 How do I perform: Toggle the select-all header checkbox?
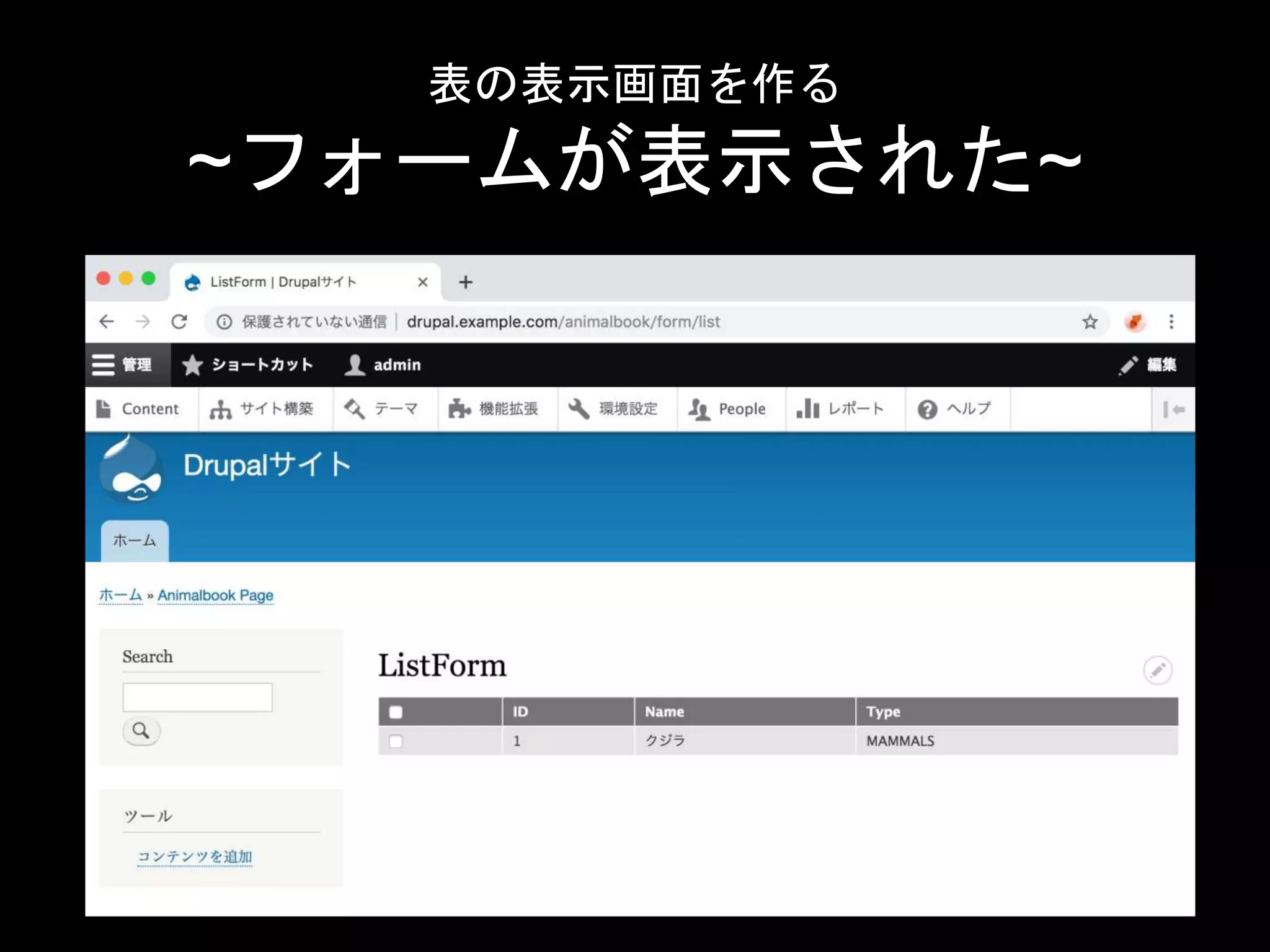click(396, 712)
